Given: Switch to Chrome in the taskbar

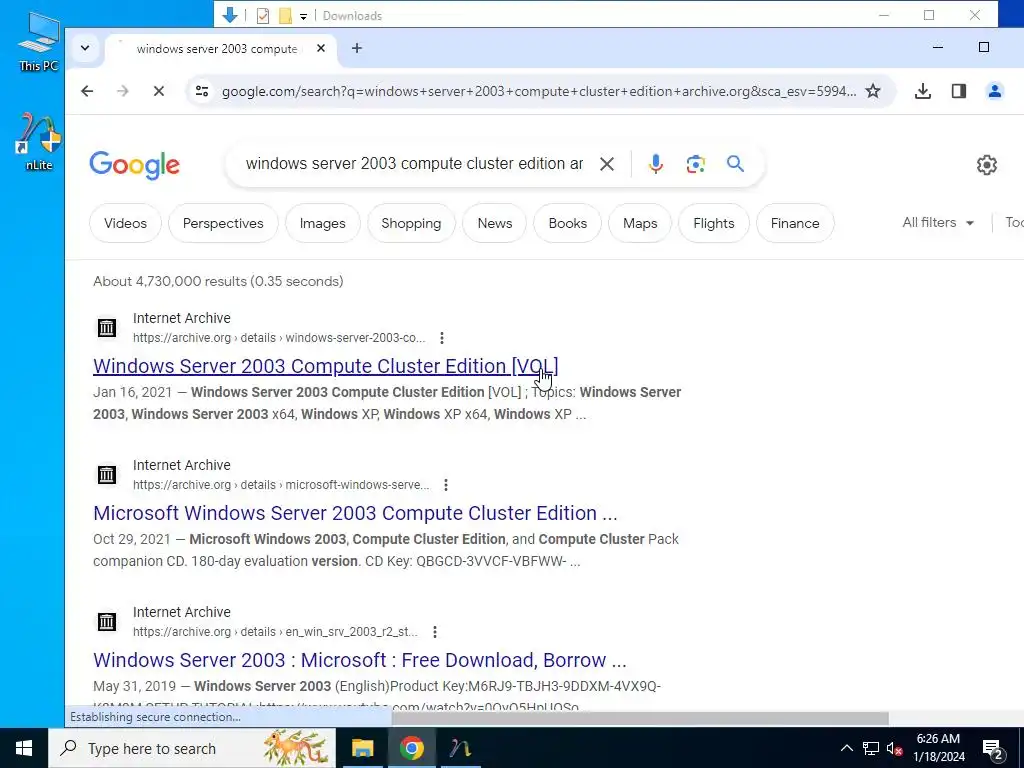Looking at the screenshot, I should pyautogui.click(x=411, y=748).
